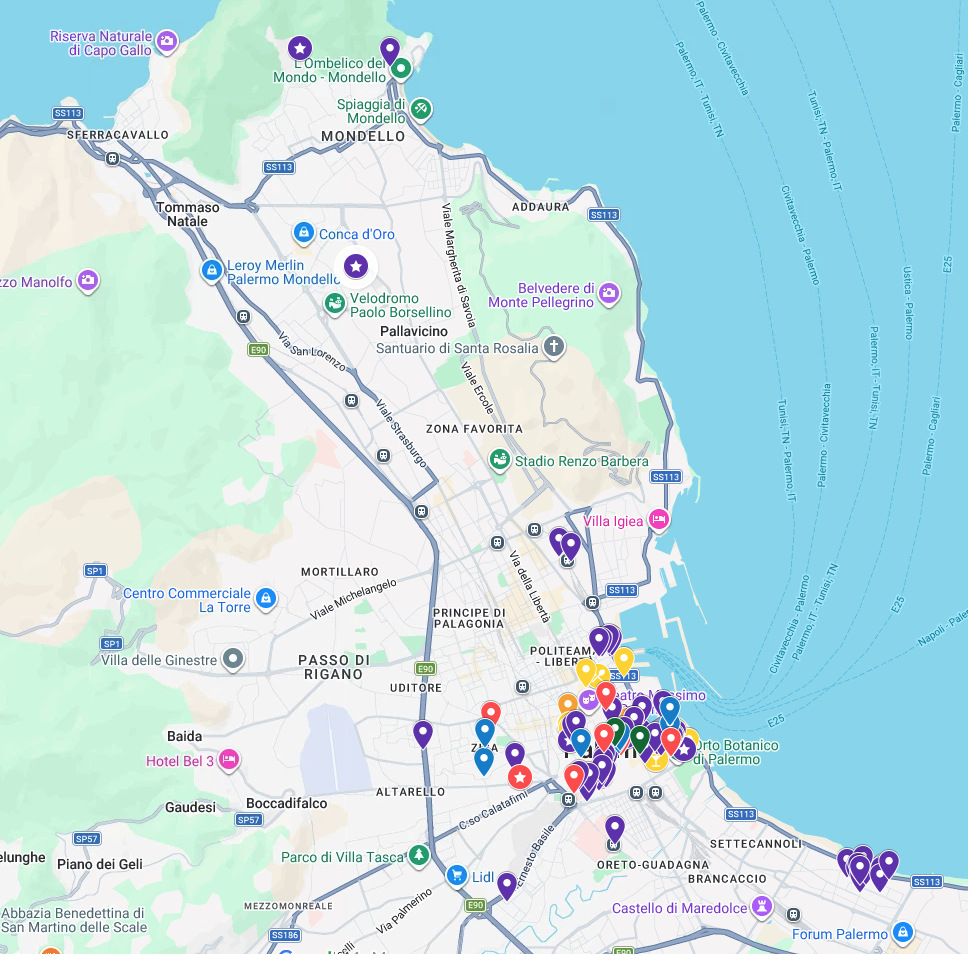Viewport: 968px width, 954px height.
Task: Open the Lidl shopping cart icon
Action: tap(457, 876)
